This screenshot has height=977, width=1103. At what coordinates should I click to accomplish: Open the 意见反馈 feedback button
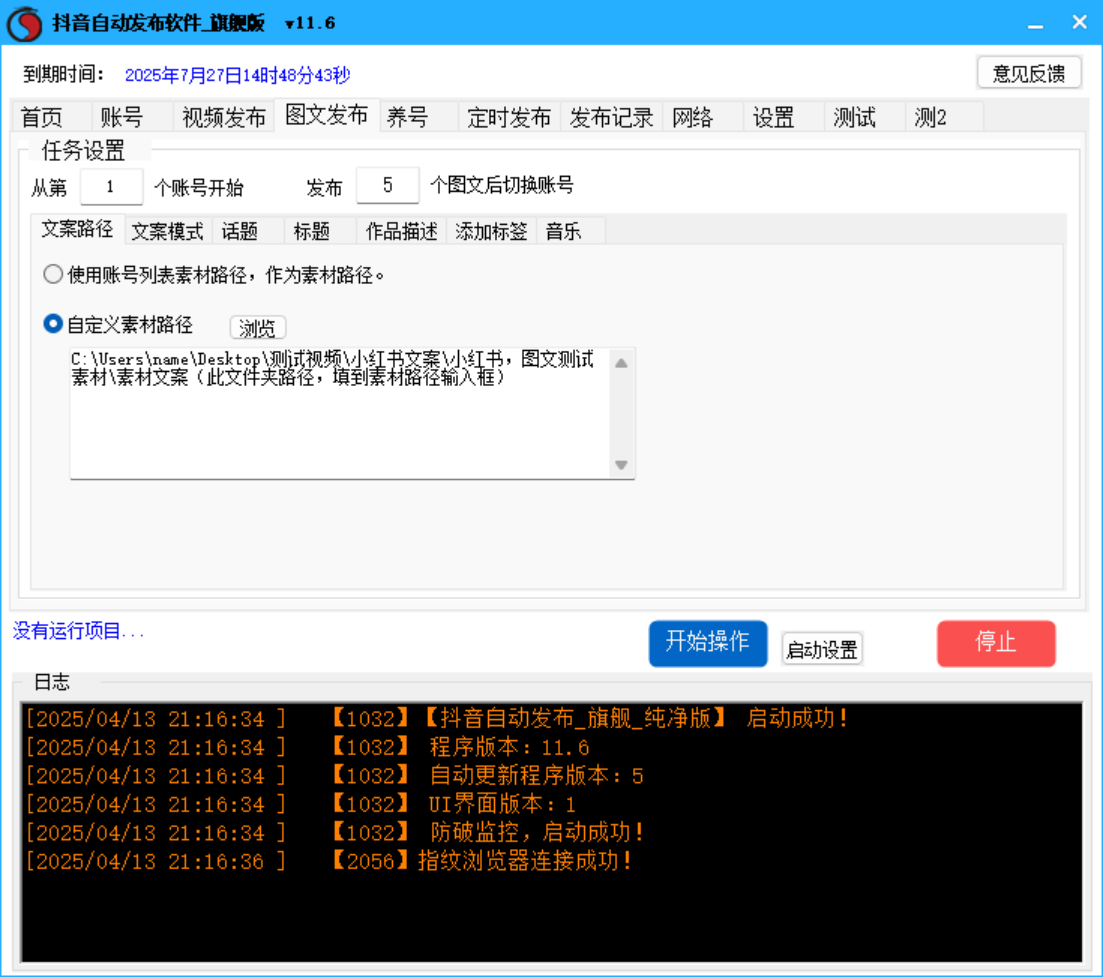(x=1028, y=73)
